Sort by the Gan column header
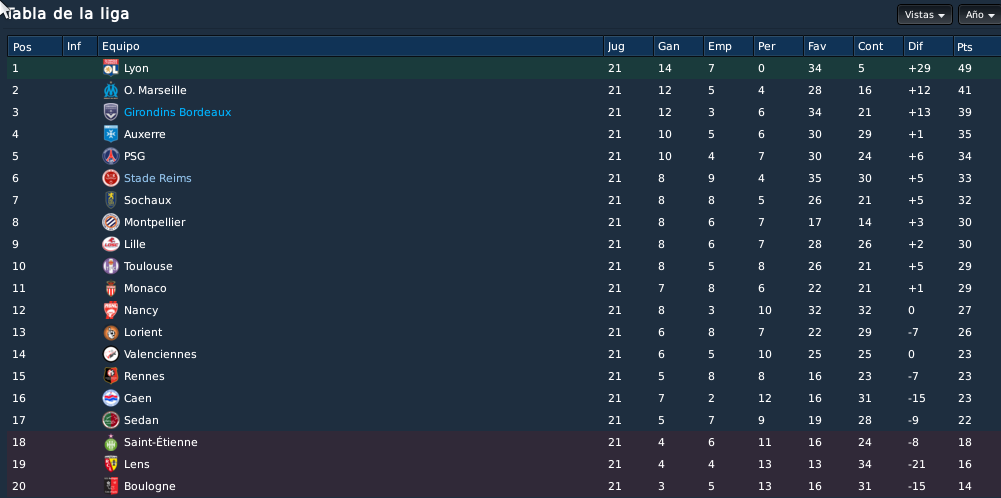The height and width of the screenshot is (498, 1001). tap(678, 47)
